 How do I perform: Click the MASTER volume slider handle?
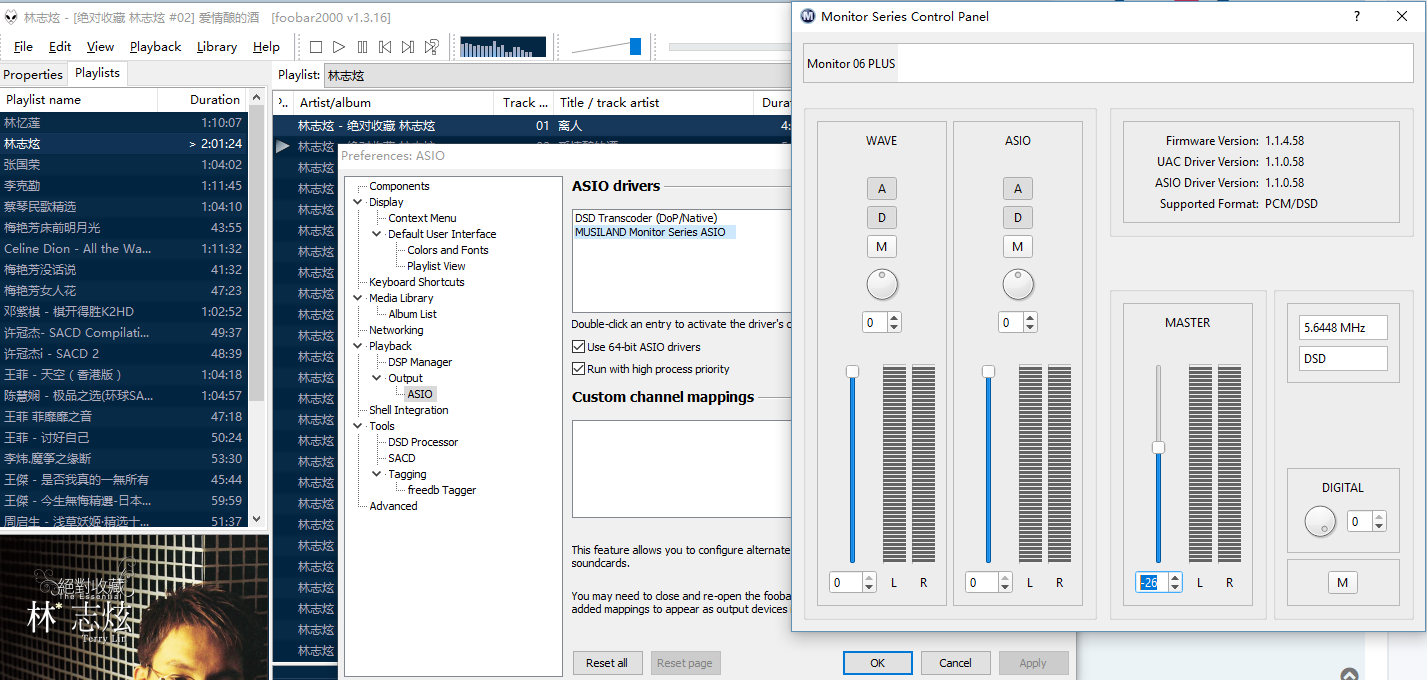pos(1158,448)
